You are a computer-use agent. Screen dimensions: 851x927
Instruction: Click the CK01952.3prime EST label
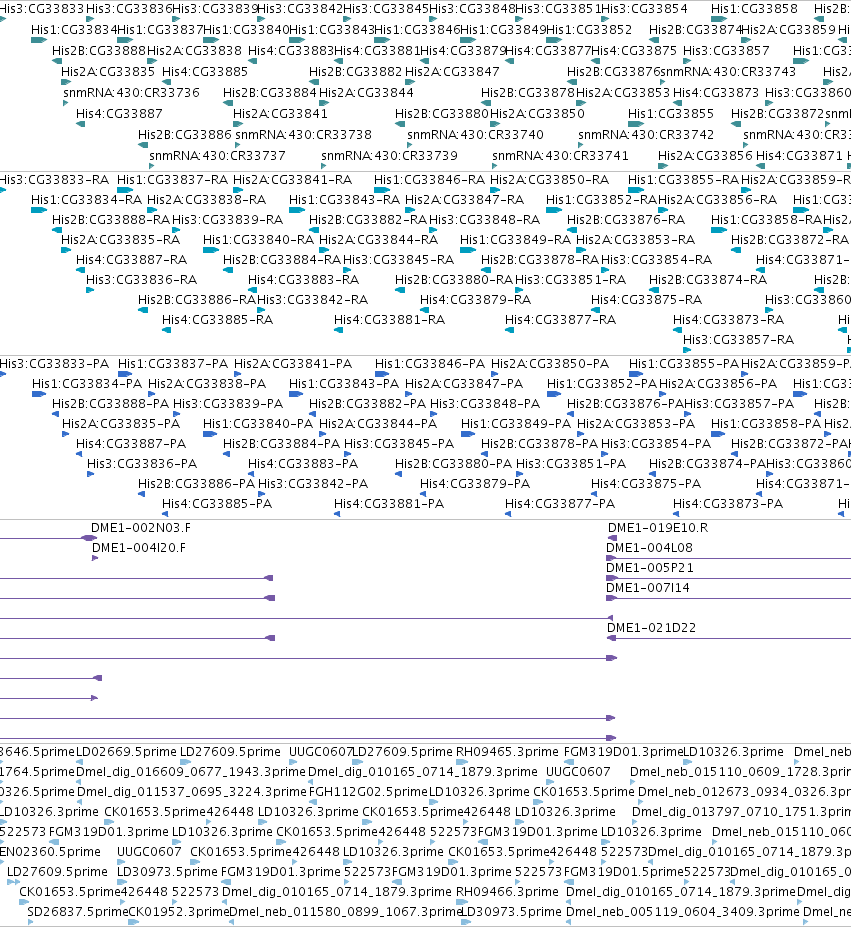tap(179, 912)
